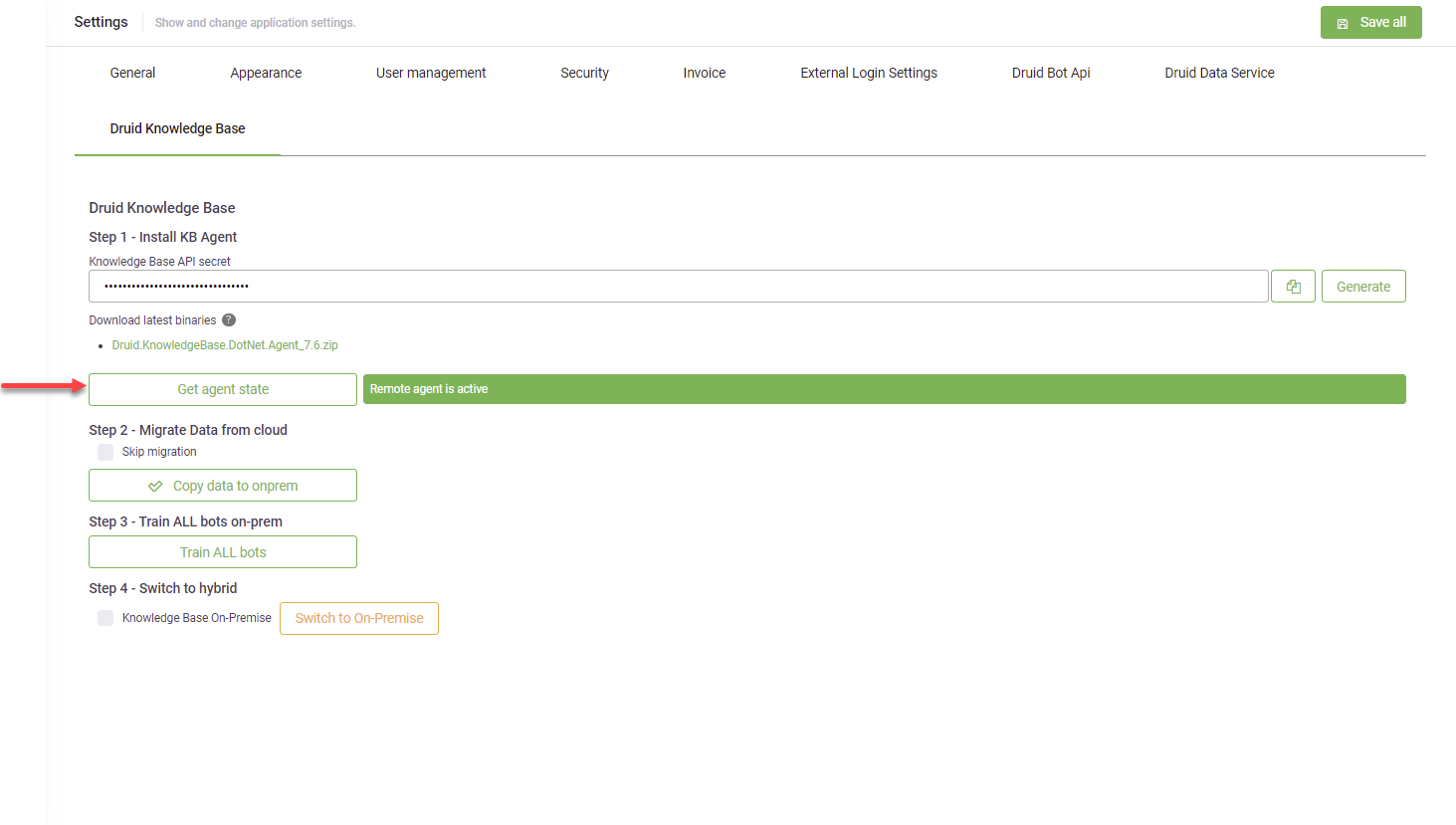Click the Save all button
Image resolution: width=1456 pixels, height=825 pixels.
click(x=1370, y=22)
